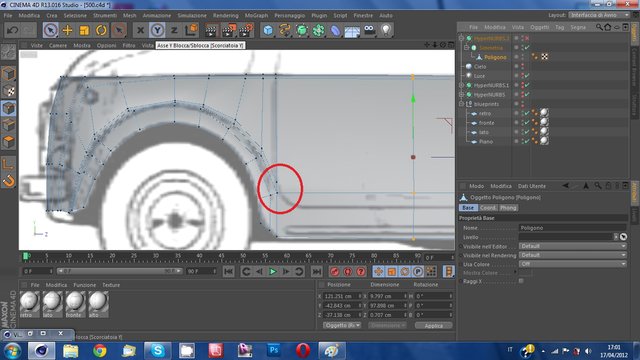640x360 pixels.
Task: Click the Render View clapperboard icon
Action: coord(211,30)
